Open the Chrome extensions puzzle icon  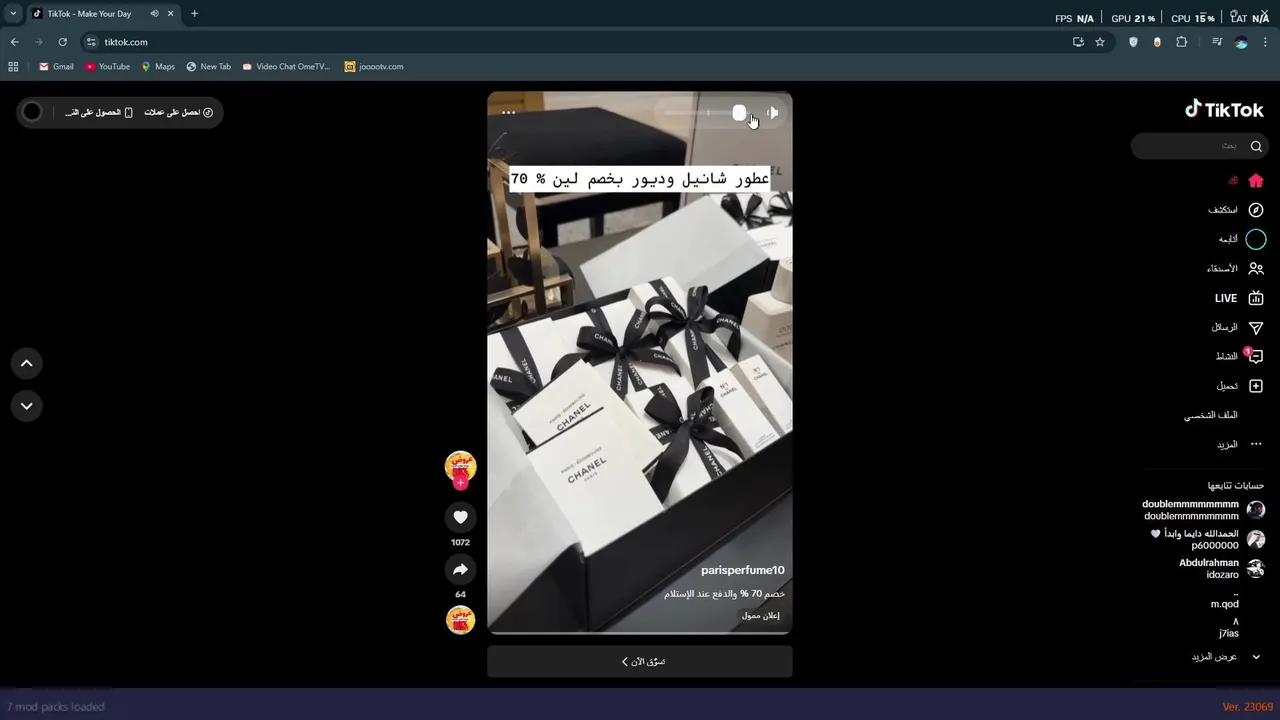[1181, 42]
